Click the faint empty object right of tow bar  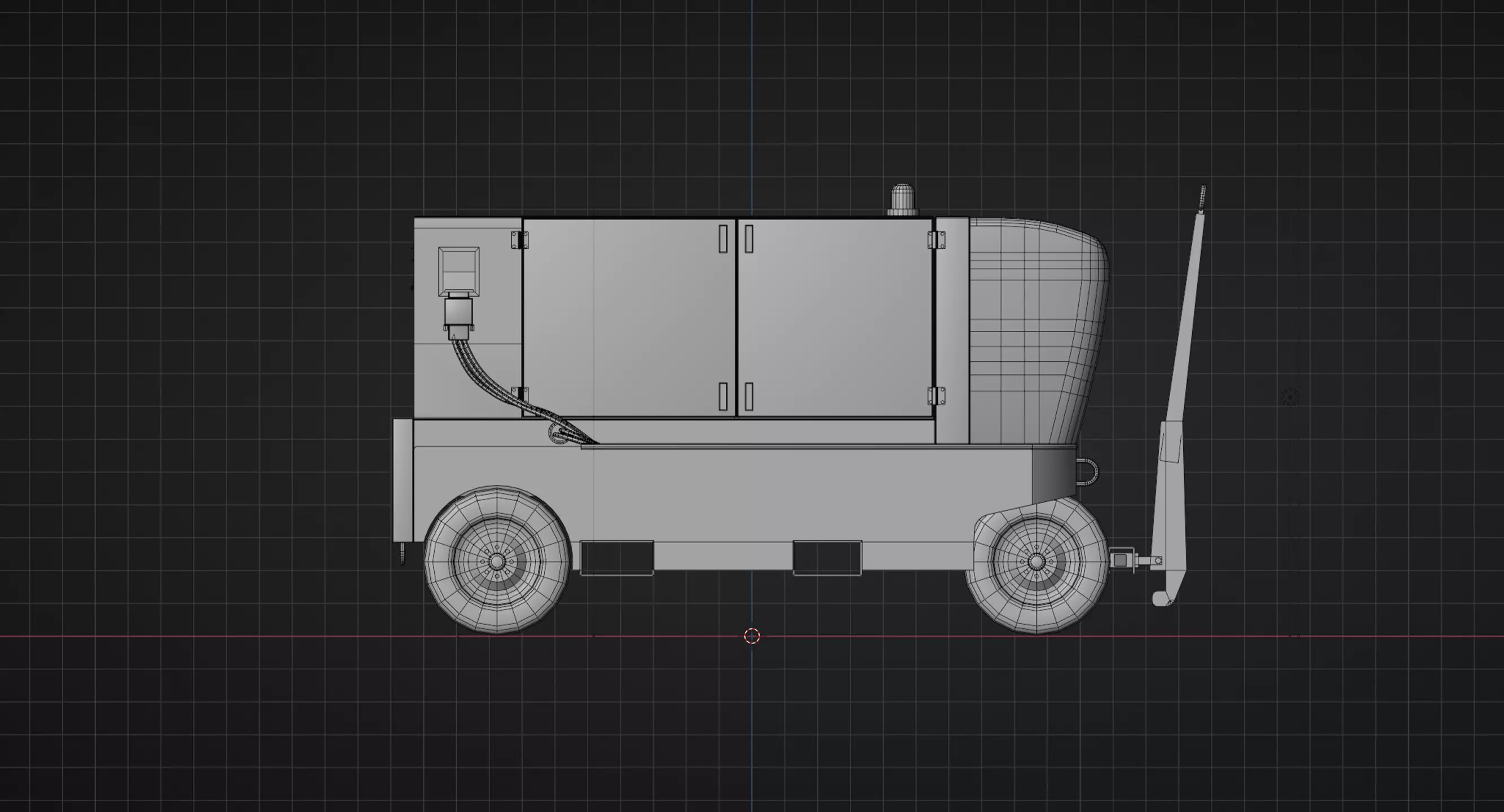(1290, 397)
